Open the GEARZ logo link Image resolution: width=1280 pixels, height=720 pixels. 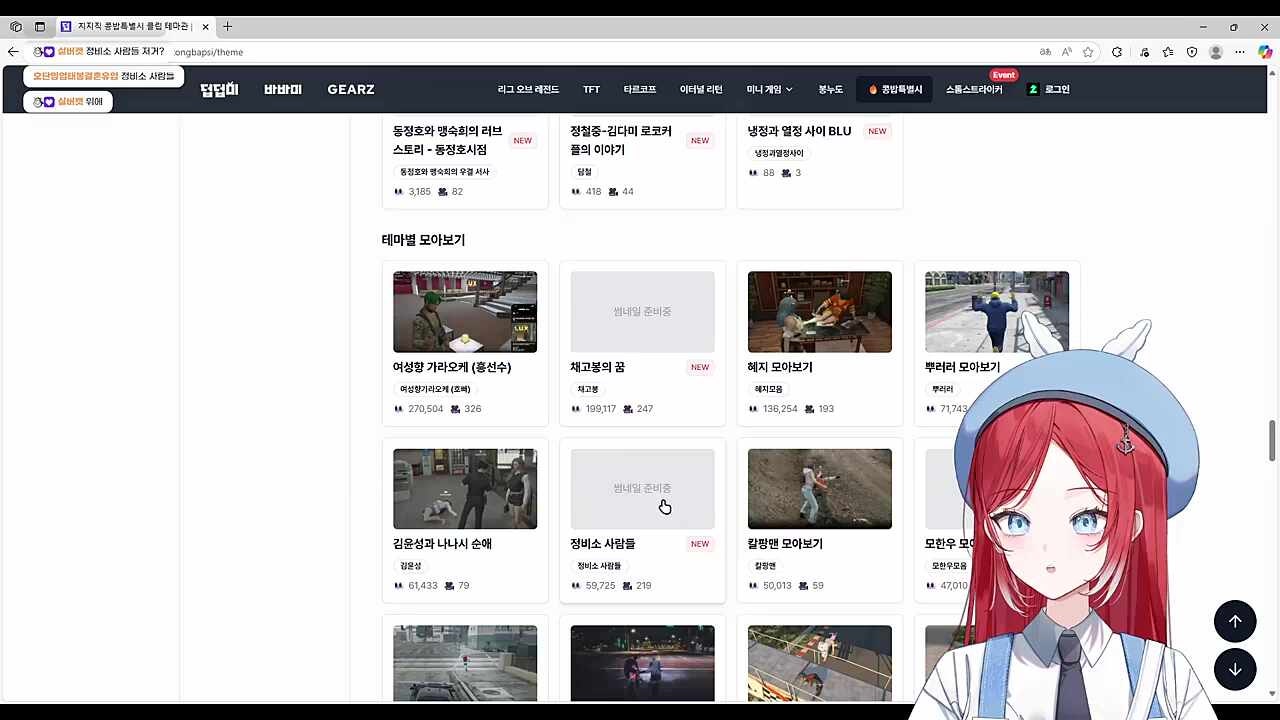[351, 89]
